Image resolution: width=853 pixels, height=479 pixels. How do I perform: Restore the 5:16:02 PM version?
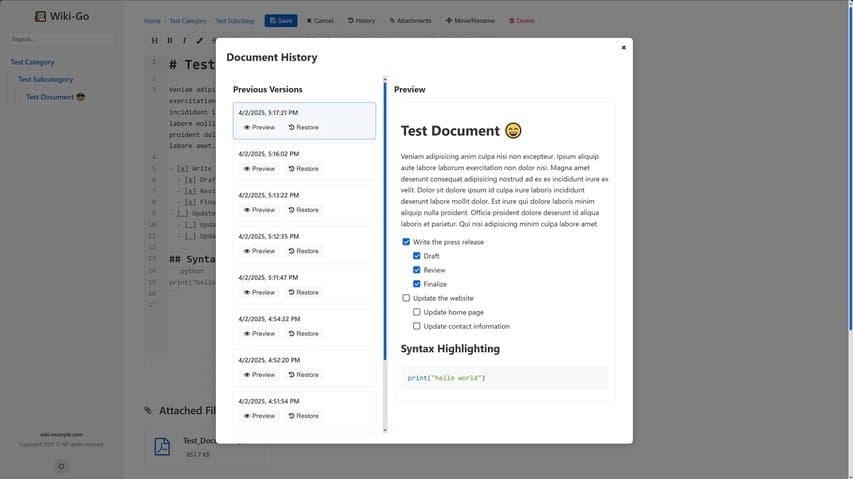(x=303, y=169)
